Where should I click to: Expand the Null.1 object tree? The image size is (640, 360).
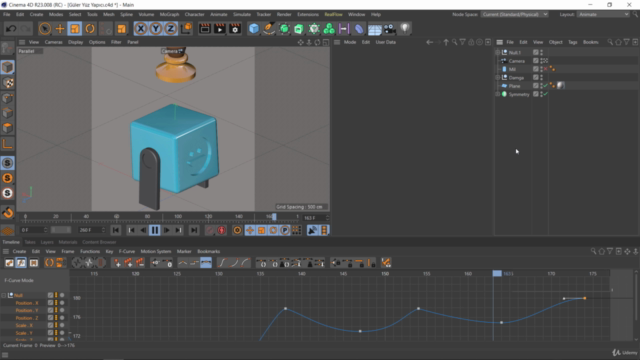pos(498,52)
